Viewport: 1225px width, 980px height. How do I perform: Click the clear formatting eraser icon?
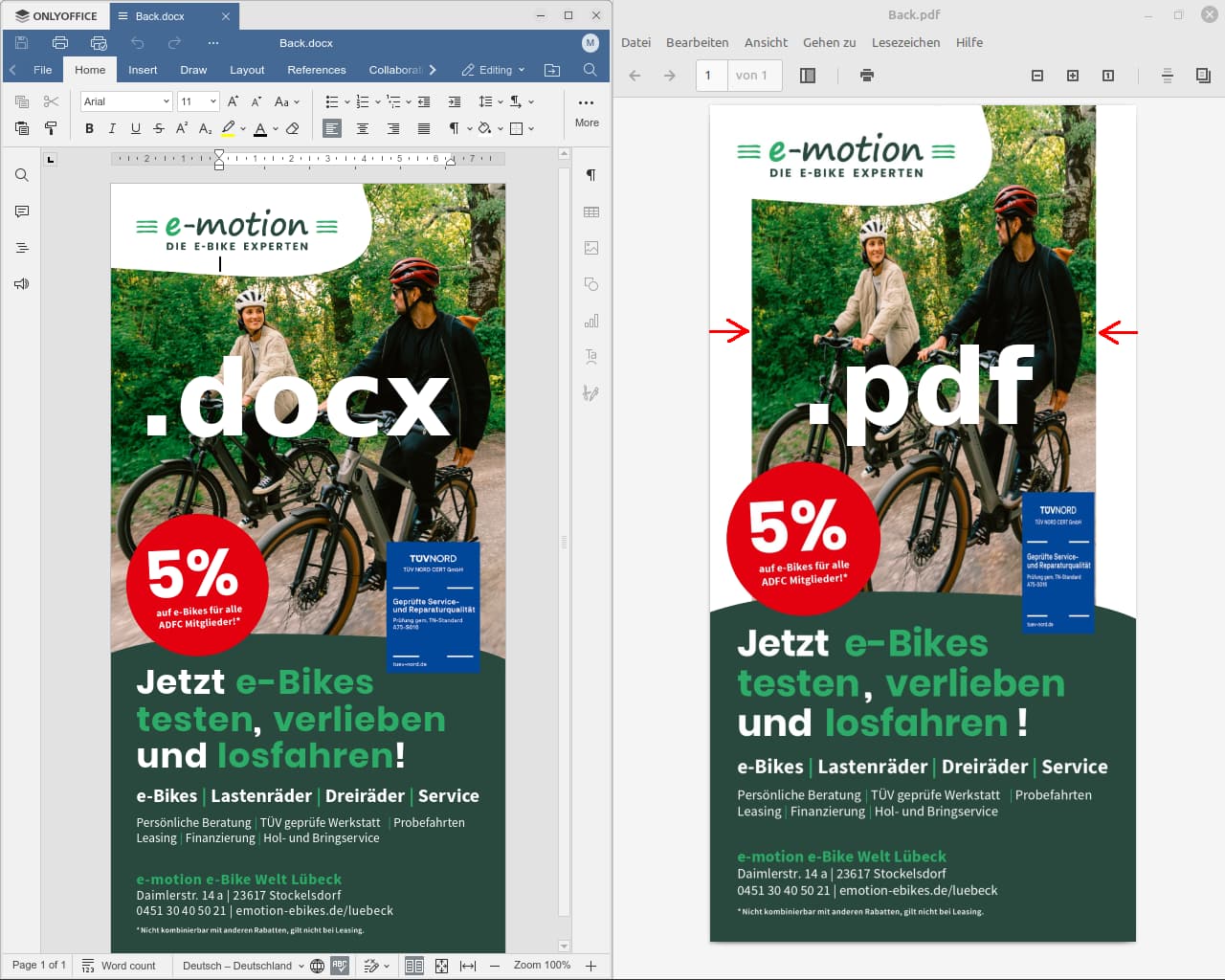[x=293, y=128]
